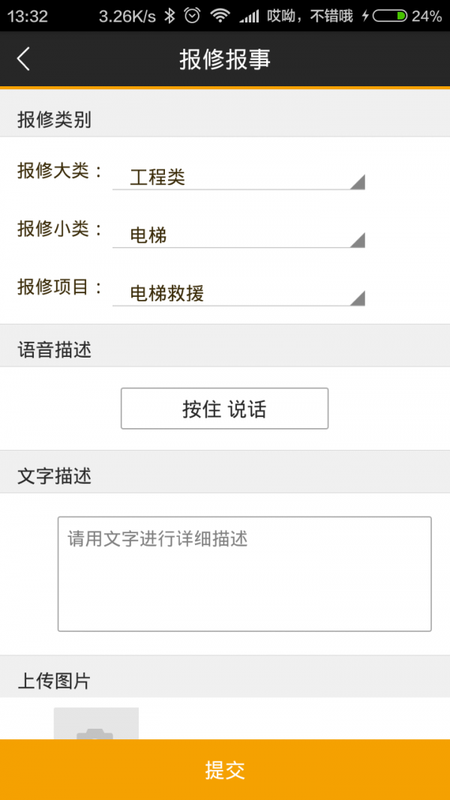Open the 报修项目 dropdown showing 电梯救援
This screenshot has width=450, height=800.
pyautogui.click(x=238, y=293)
